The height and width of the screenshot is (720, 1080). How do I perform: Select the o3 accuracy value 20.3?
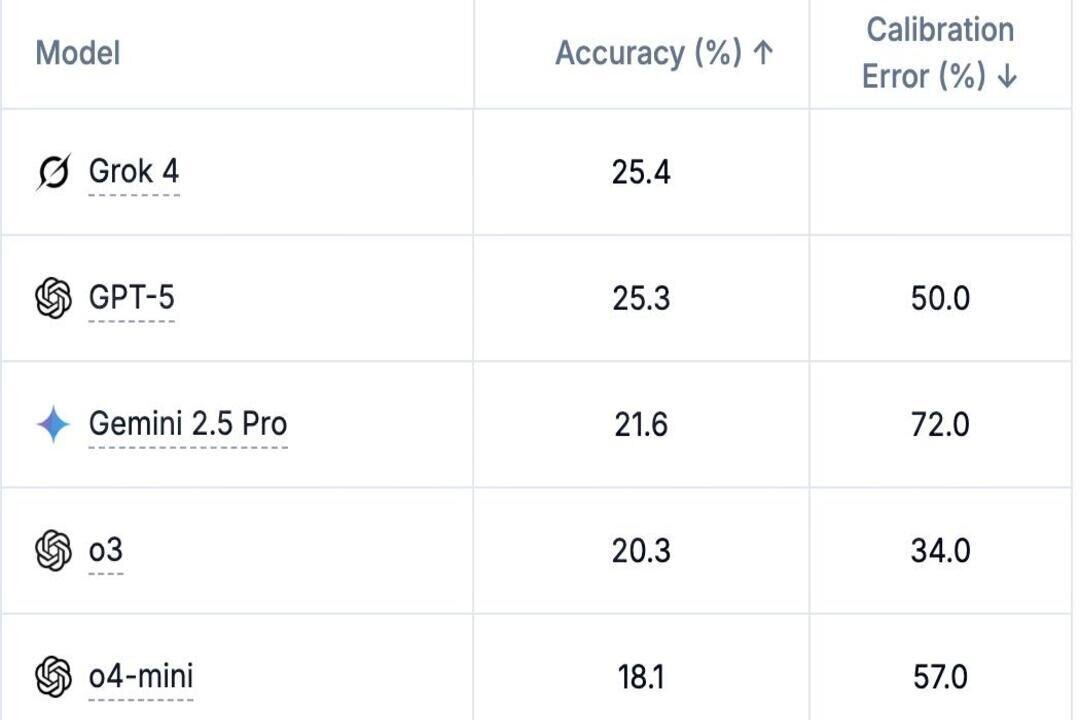pyautogui.click(x=641, y=551)
